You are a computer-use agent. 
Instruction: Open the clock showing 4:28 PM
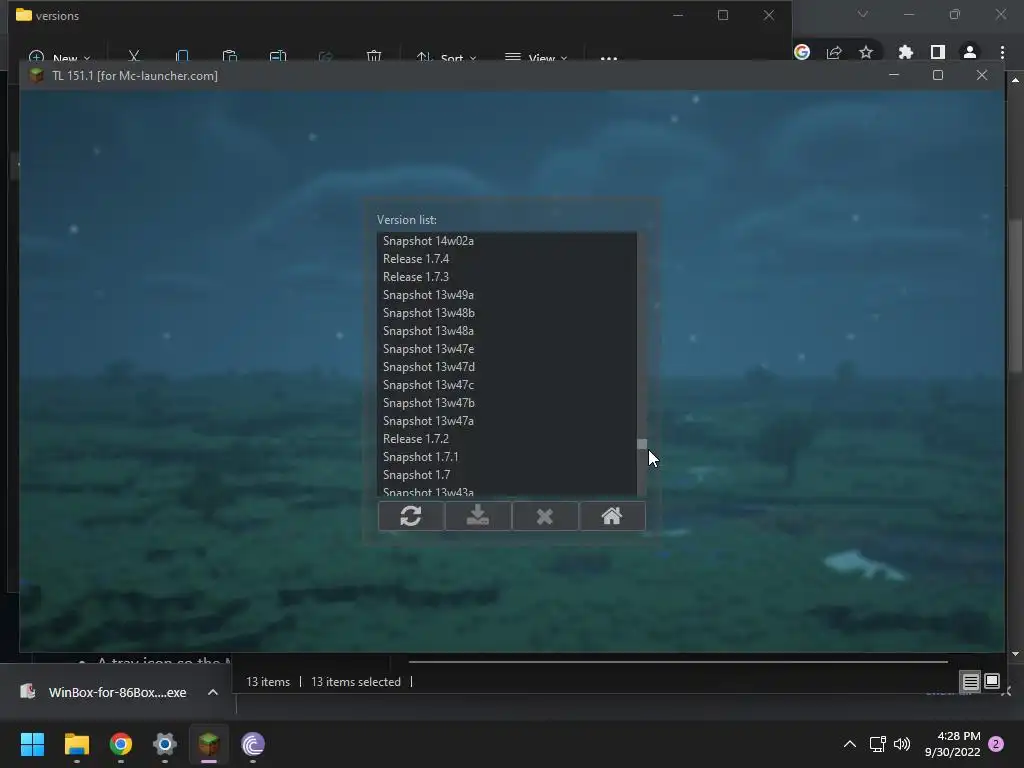point(952,744)
